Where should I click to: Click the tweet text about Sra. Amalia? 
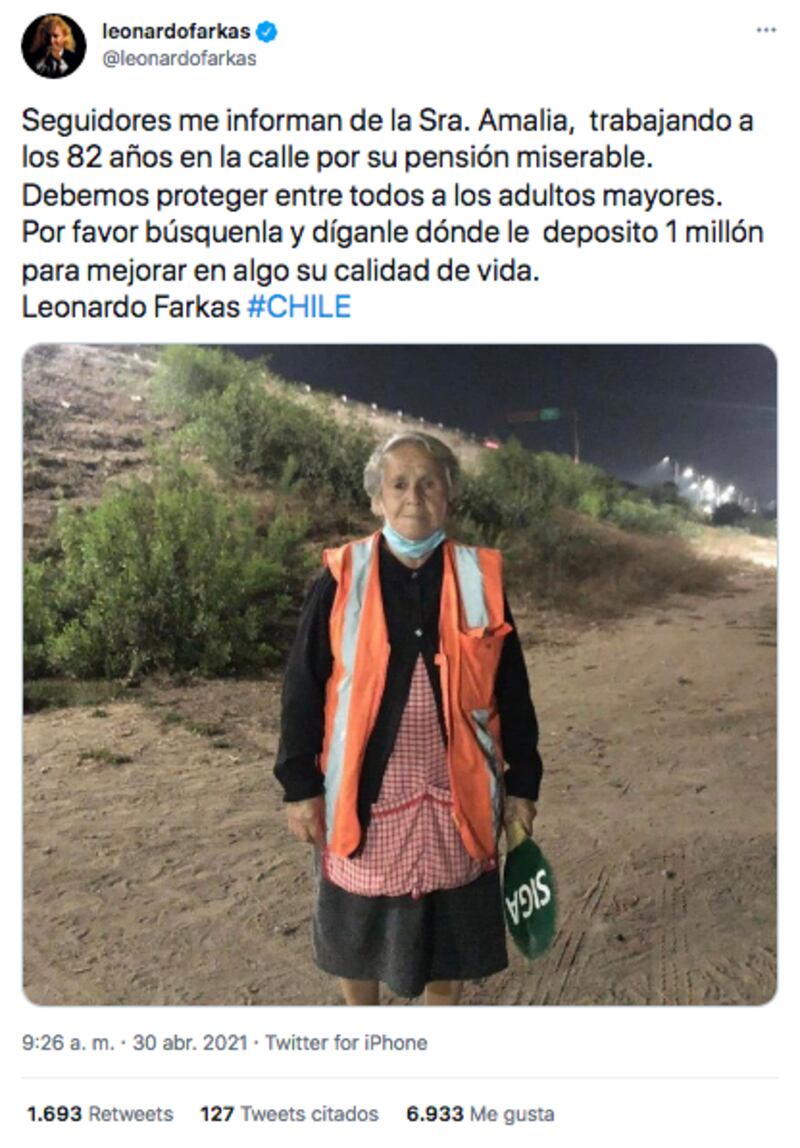392,214
